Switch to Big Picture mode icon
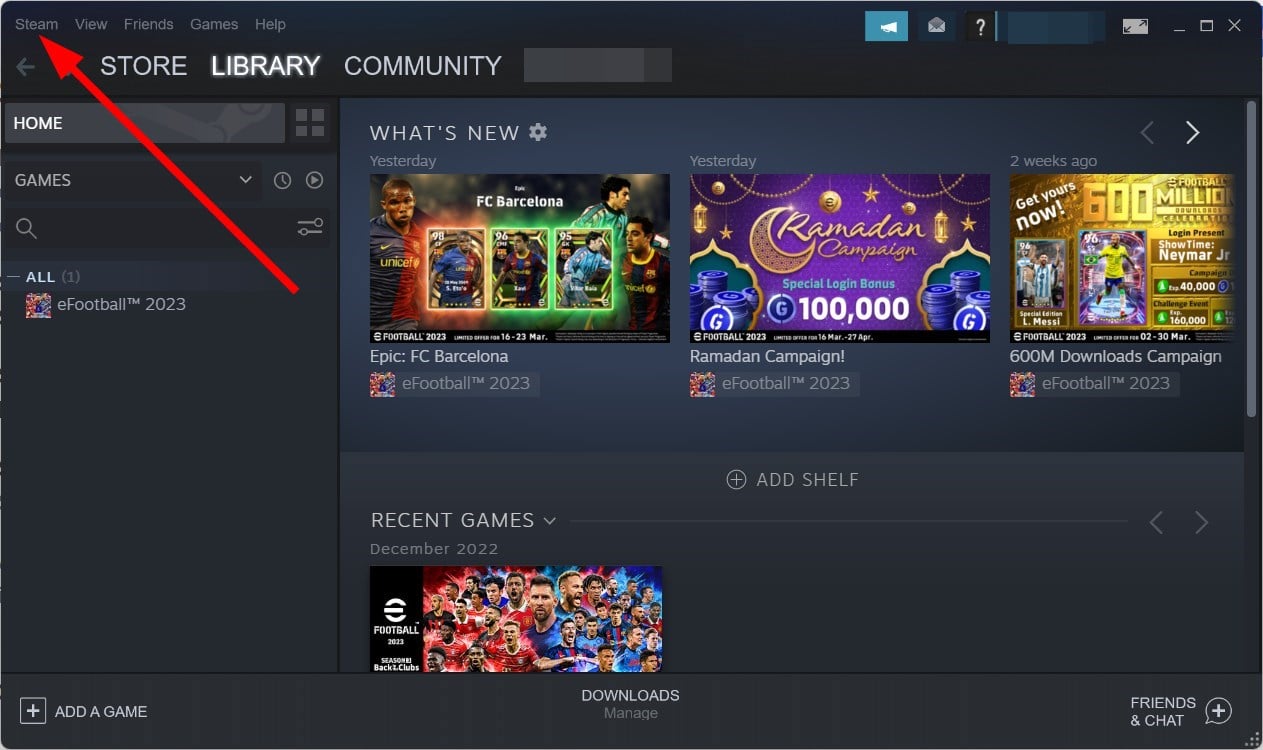Viewport: 1263px width, 750px height. point(1135,26)
